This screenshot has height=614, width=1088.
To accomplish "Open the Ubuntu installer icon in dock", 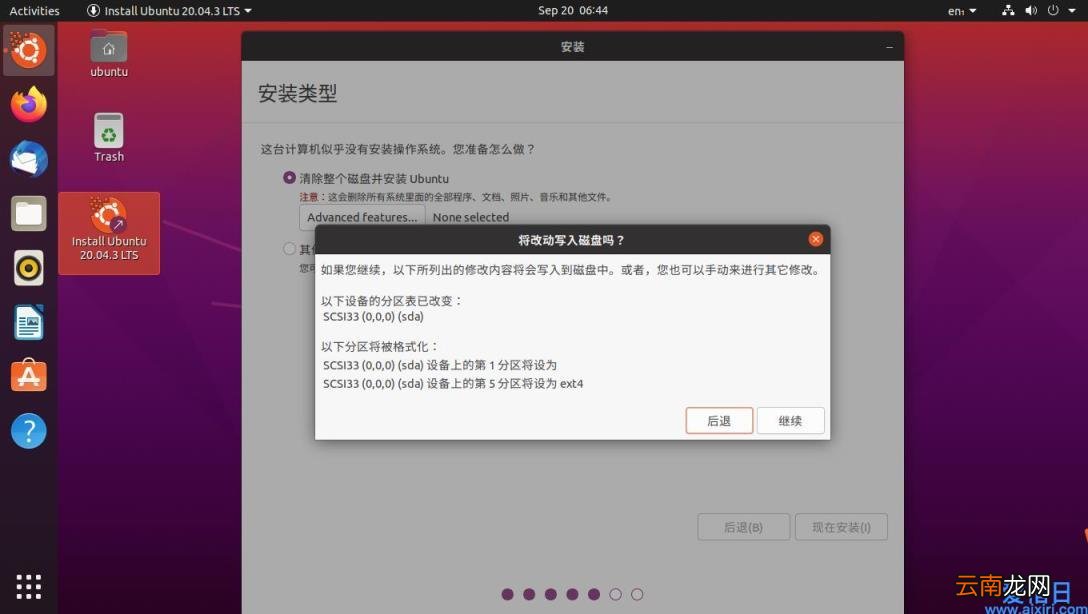I will (28, 50).
